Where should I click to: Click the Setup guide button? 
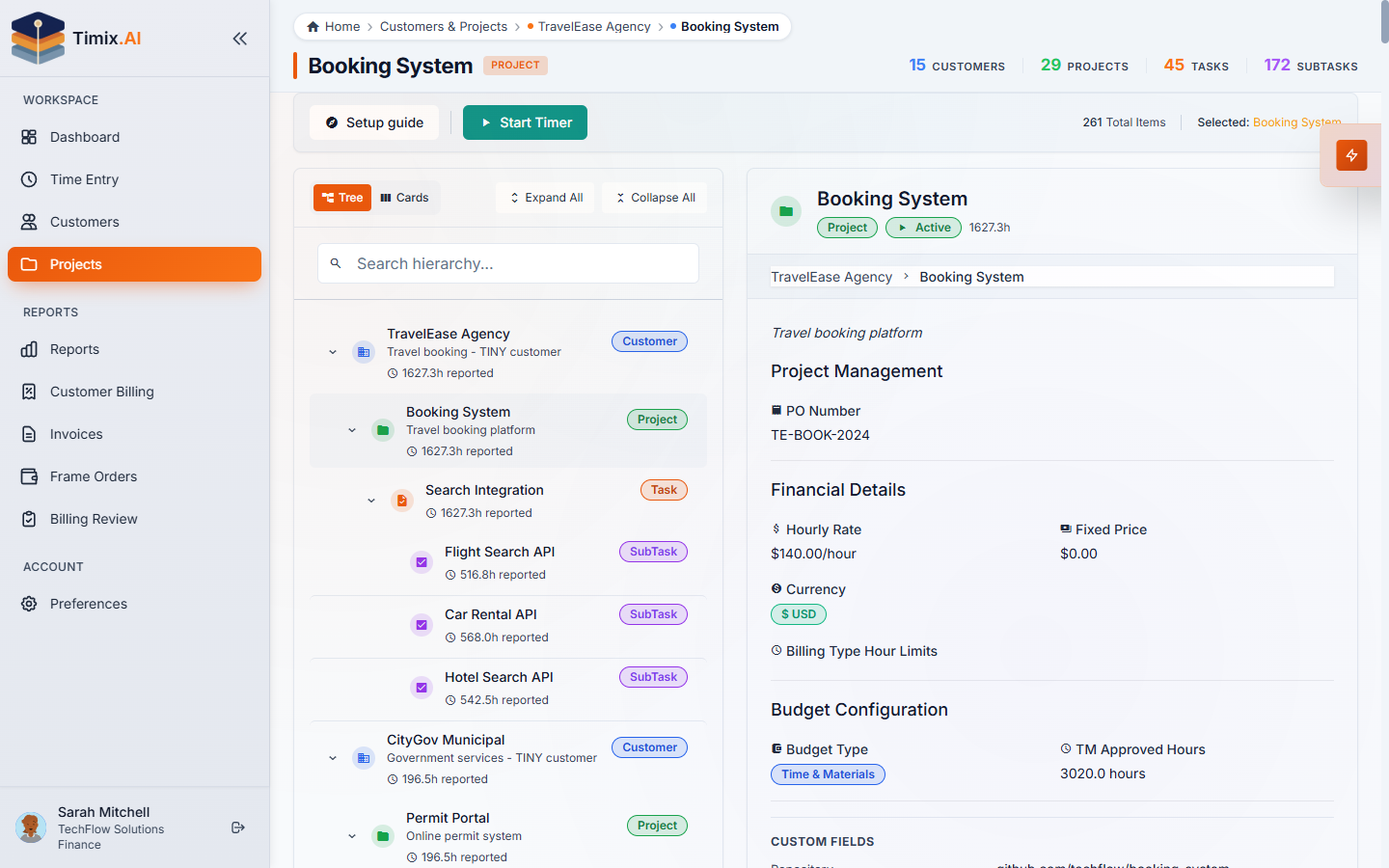(374, 122)
